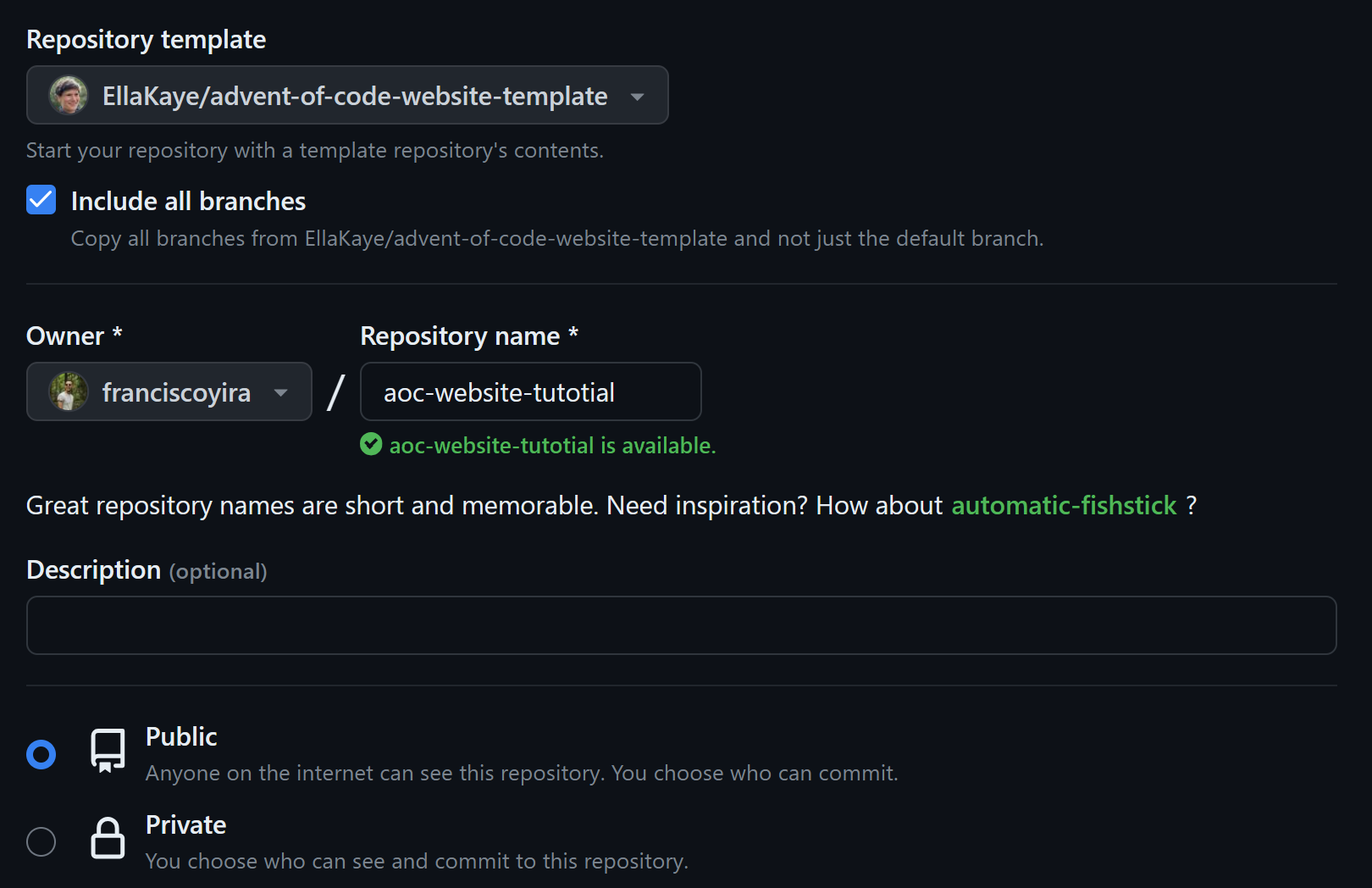Click the EllaKaye template avatar icon
Viewport: 1372px width, 888px height.
(69, 96)
